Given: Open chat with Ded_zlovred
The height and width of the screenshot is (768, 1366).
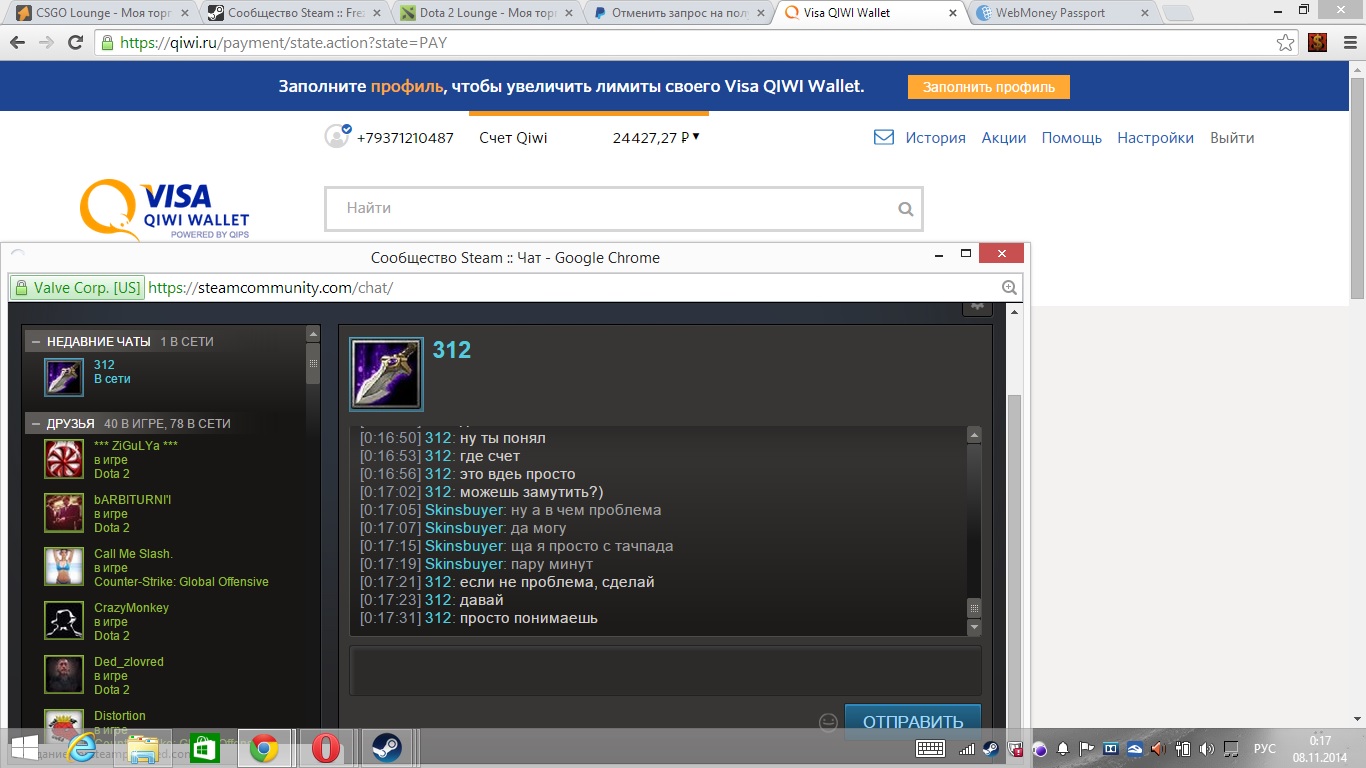Looking at the screenshot, I should point(166,675).
